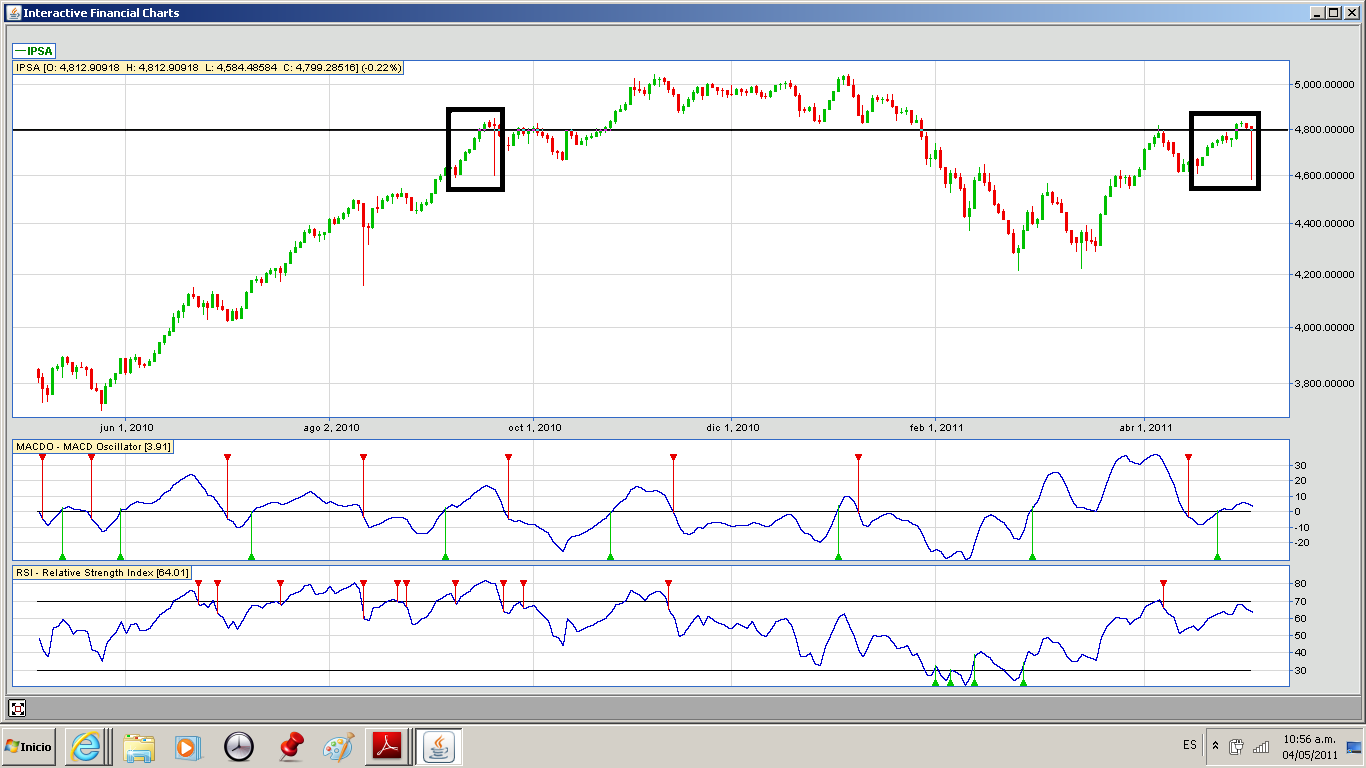1366x768 pixels.
Task: Click the 4,000.00000 price axis label
Action: [1325, 328]
